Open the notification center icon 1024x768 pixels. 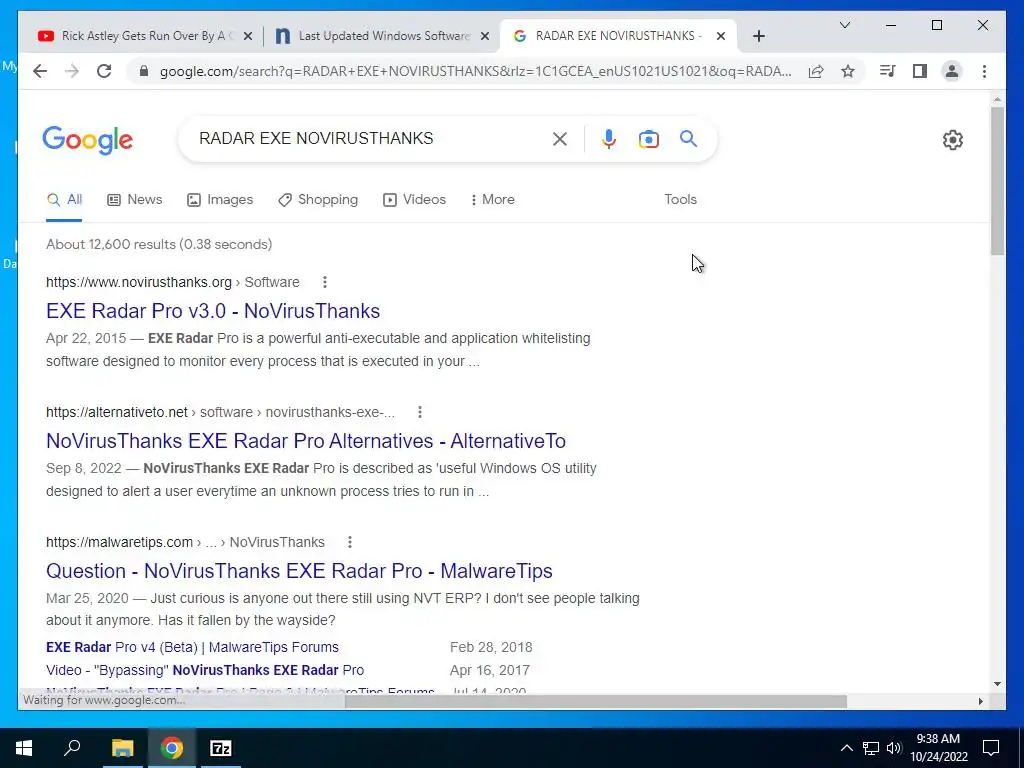coord(991,748)
